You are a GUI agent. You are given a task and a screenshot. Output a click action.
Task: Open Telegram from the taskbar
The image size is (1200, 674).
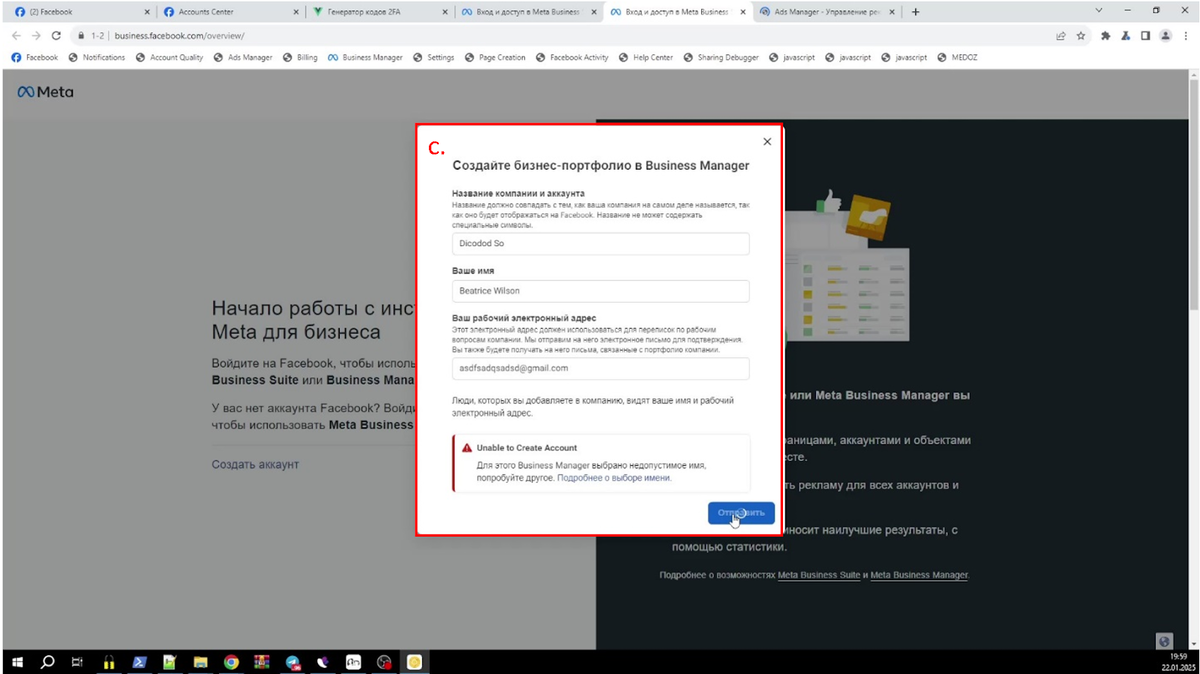[x=292, y=662]
